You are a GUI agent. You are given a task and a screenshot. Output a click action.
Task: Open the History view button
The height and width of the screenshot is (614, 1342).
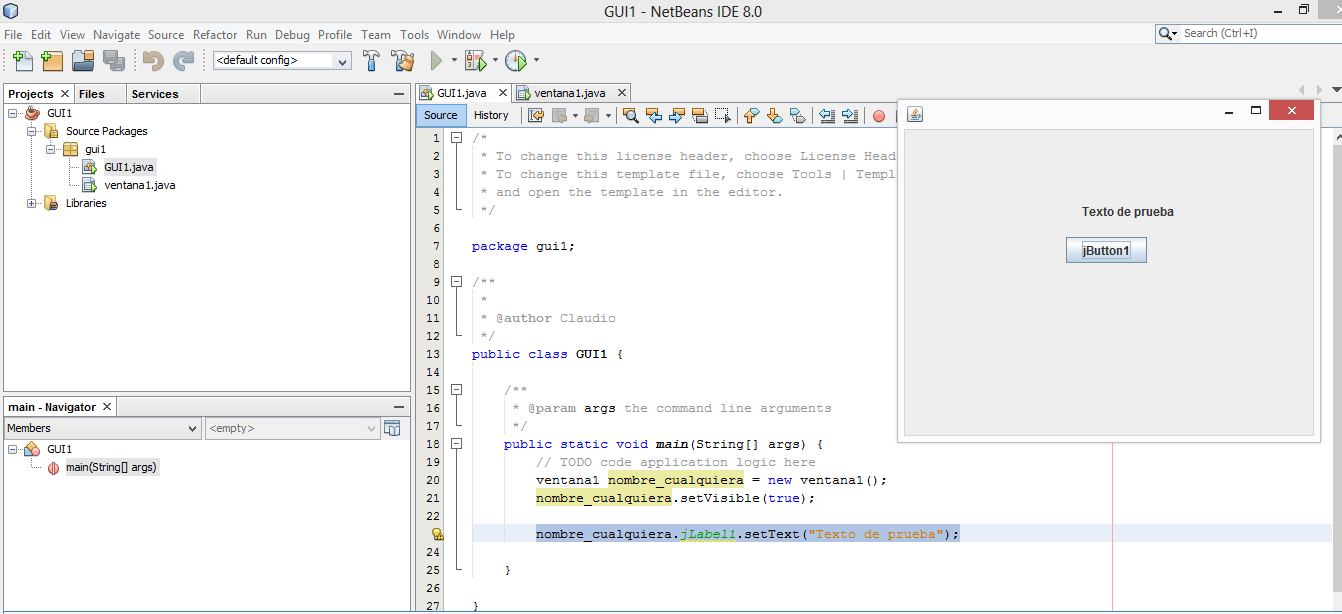(492, 115)
